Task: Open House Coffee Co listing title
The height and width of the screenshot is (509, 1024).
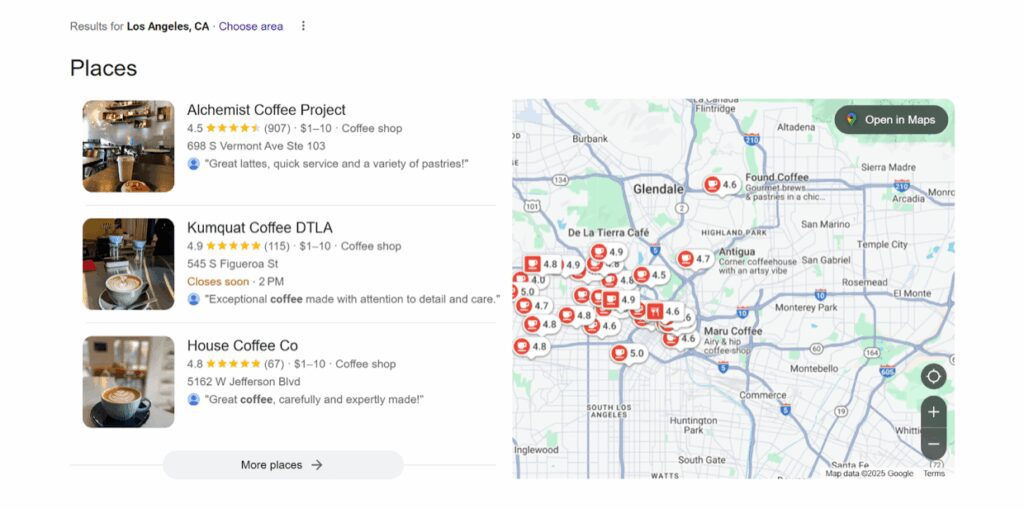Action: [x=242, y=345]
